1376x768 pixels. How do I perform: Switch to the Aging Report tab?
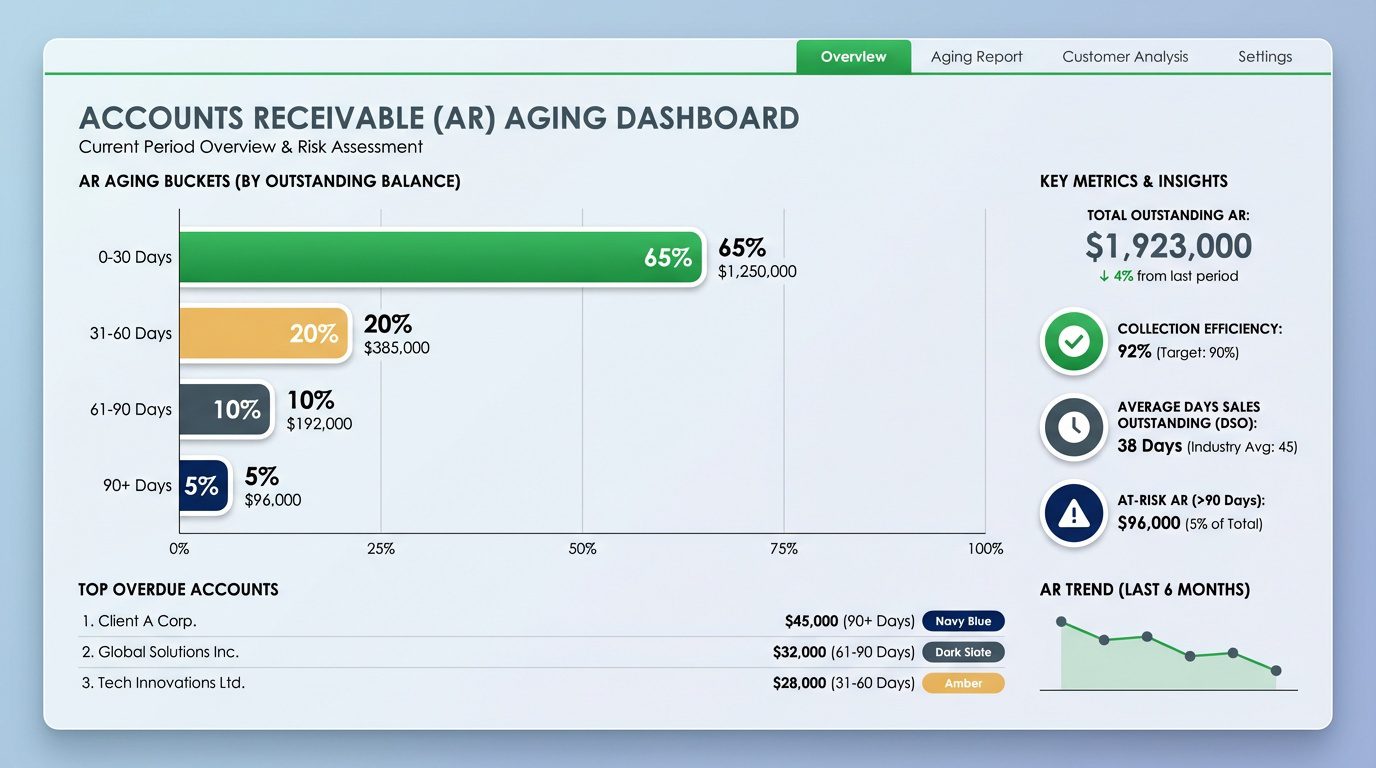(976, 56)
